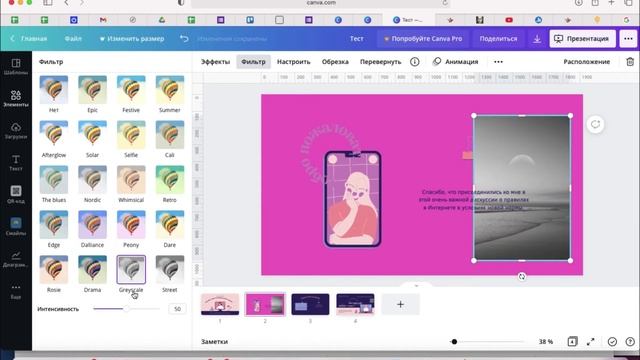Viewport: 640px width, 360px height.
Task: Open the Uploads sidebar panel
Action: pos(16,131)
